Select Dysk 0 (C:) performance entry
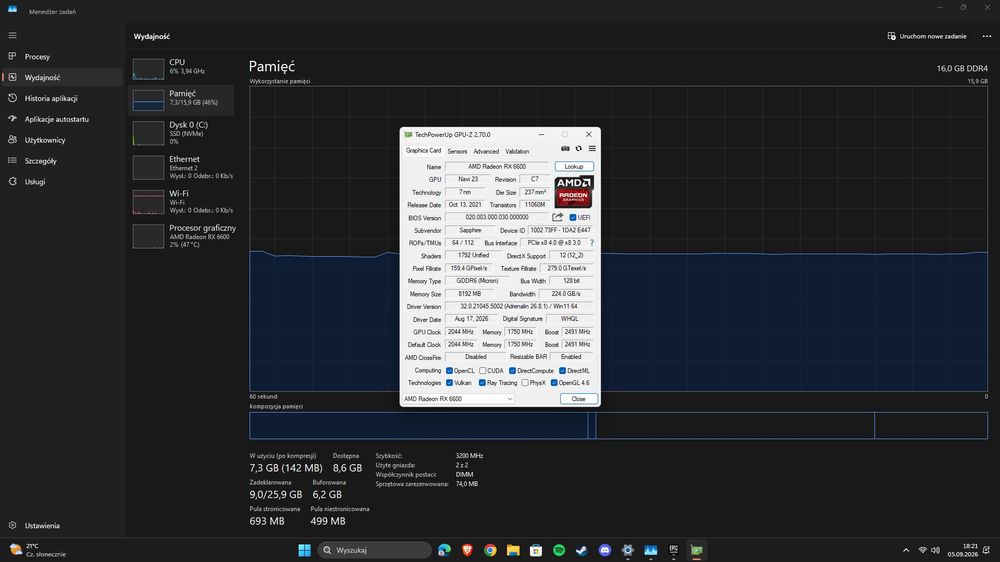This screenshot has width=1000, height=562. point(181,133)
